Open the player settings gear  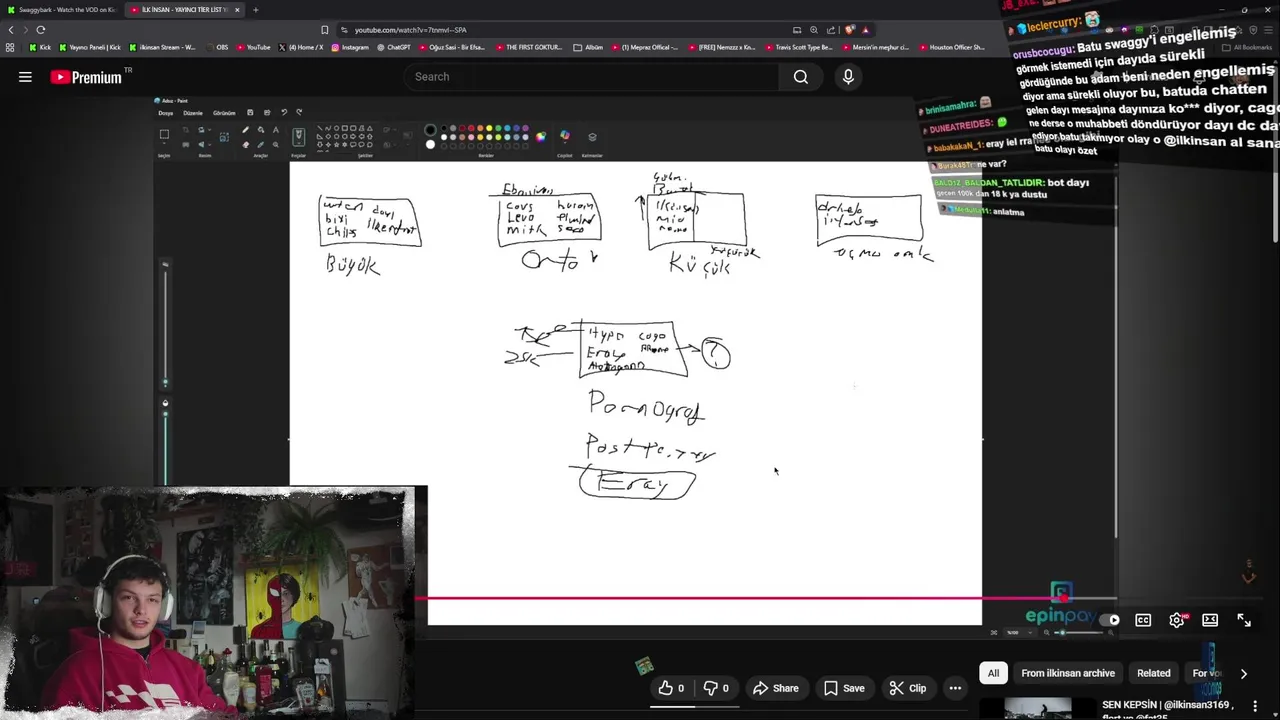coord(1177,620)
